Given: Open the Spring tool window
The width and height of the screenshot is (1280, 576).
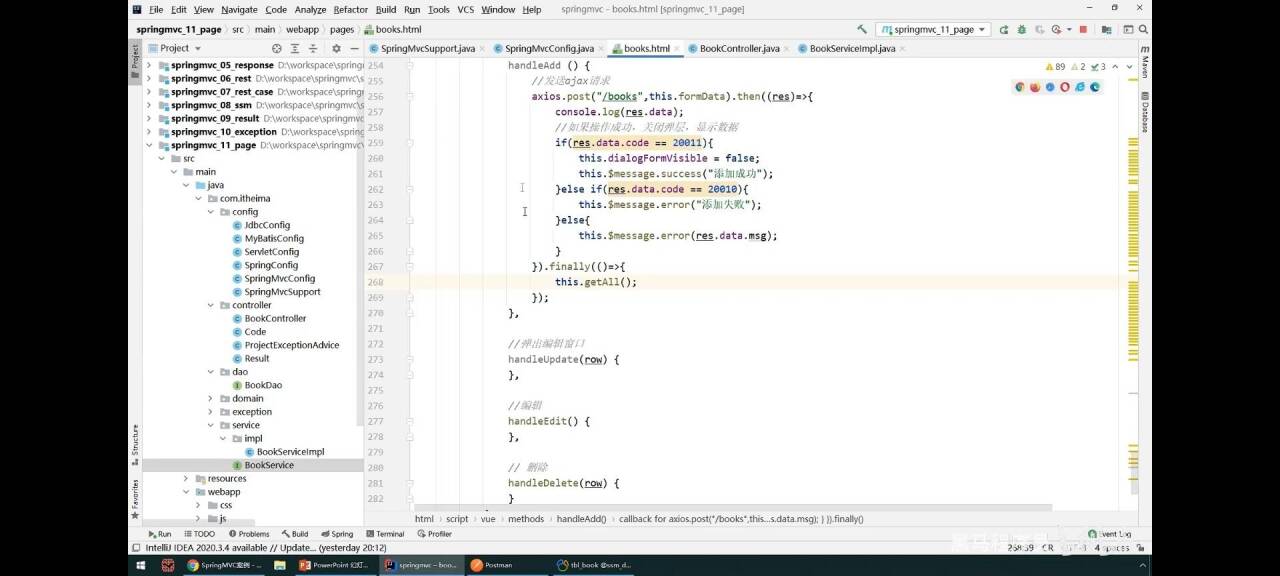Looking at the screenshot, I should 337,534.
